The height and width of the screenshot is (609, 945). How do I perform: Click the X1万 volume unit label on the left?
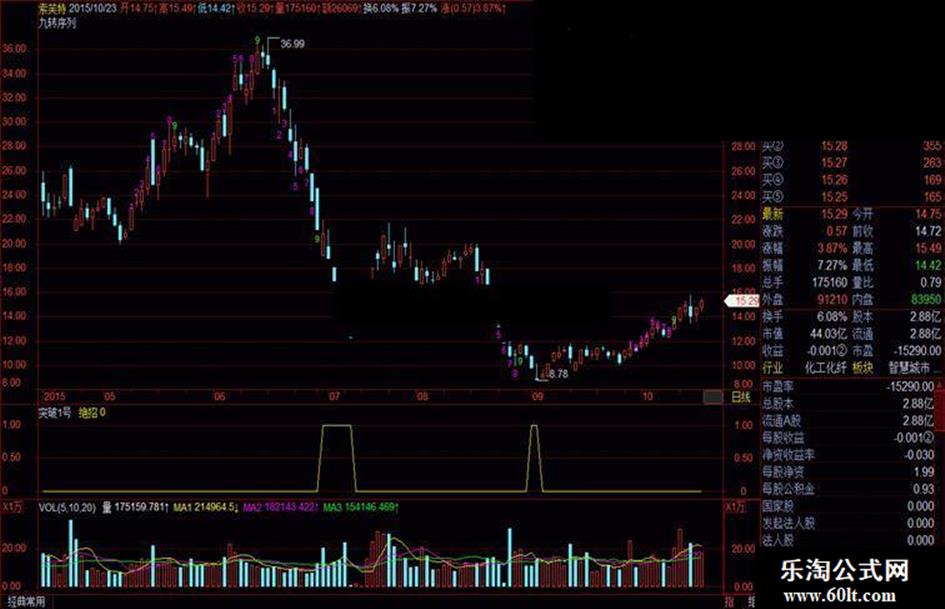[13, 508]
